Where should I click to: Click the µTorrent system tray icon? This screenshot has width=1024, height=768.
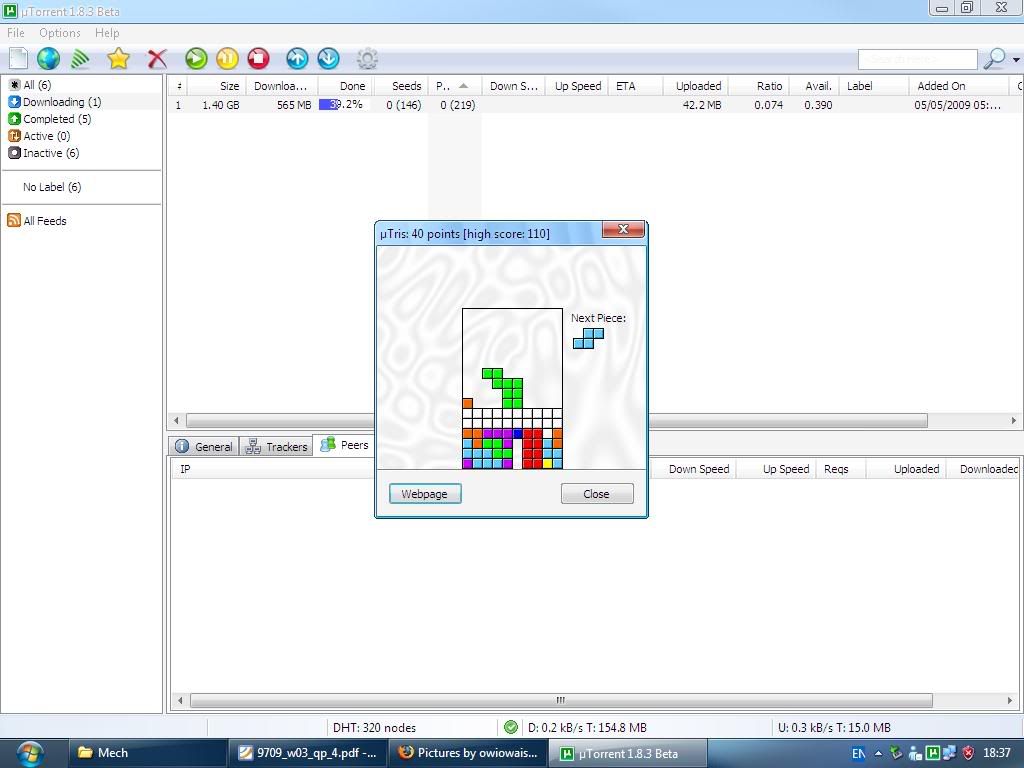click(933, 753)
